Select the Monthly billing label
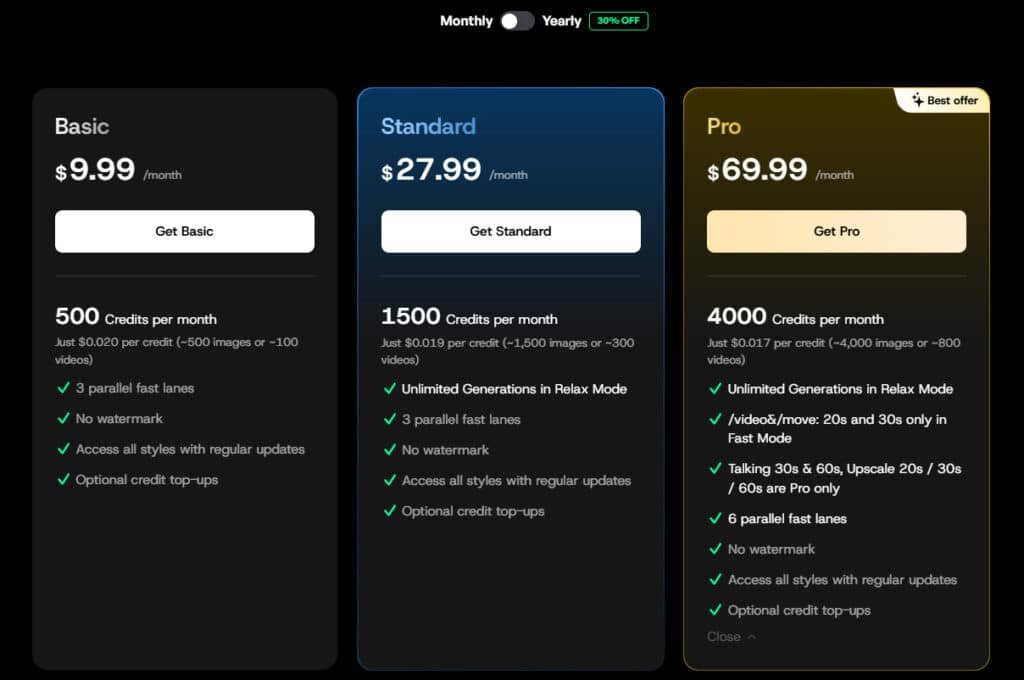Image resolution: width=1024 pixels, height=680 pixels. click(466, 21)
